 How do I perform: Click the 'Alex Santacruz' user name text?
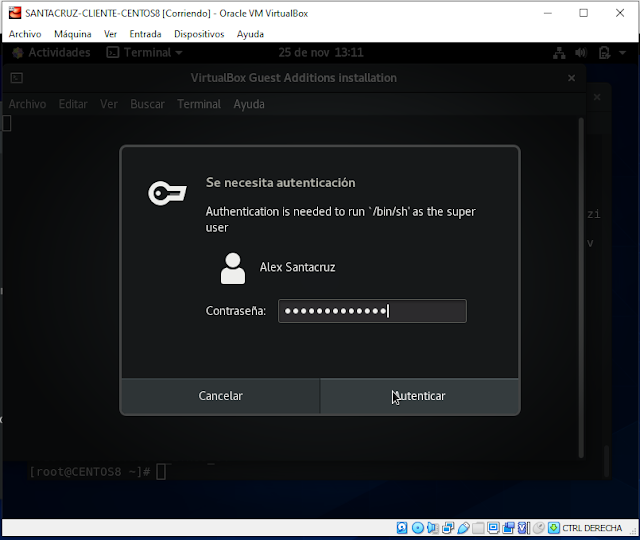298,267
